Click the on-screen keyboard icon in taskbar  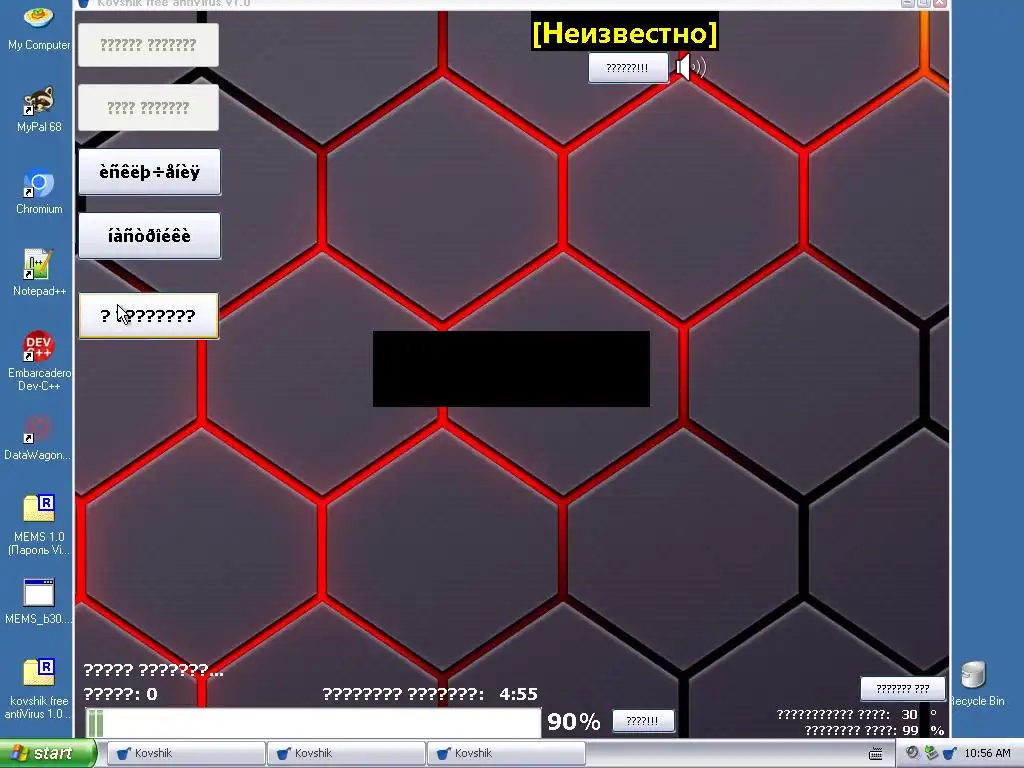coord(876,754)
